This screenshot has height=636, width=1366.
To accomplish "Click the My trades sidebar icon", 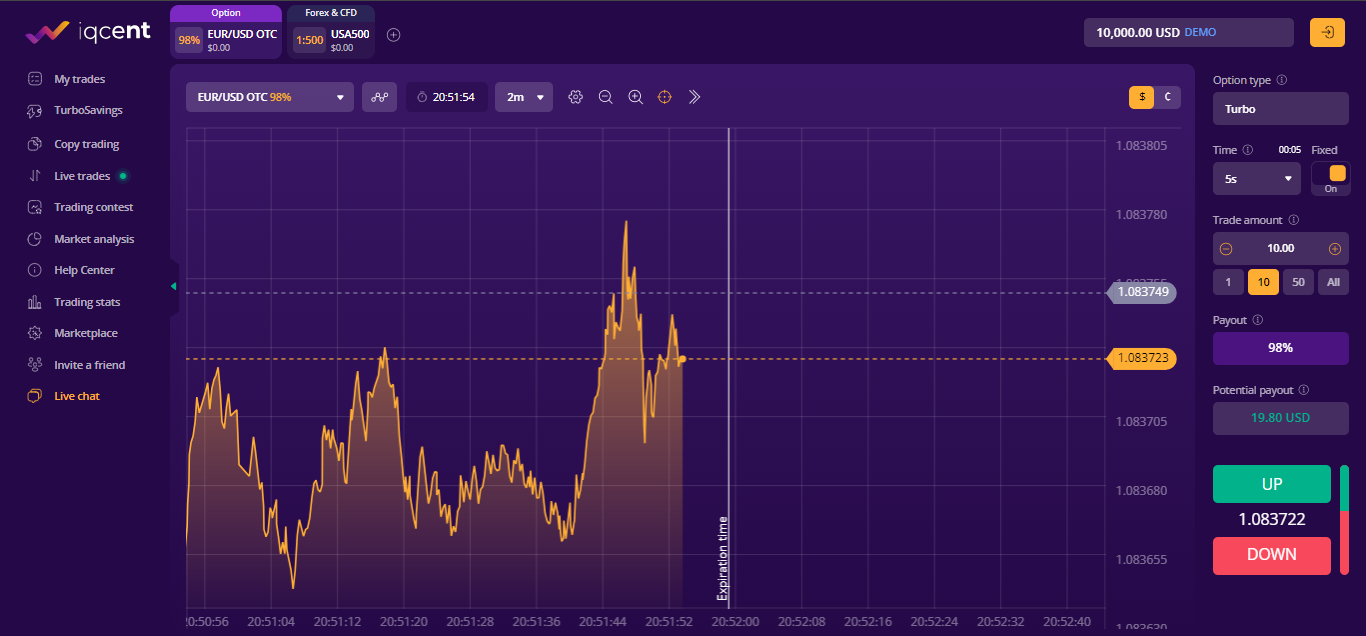I will pos(35,79).
